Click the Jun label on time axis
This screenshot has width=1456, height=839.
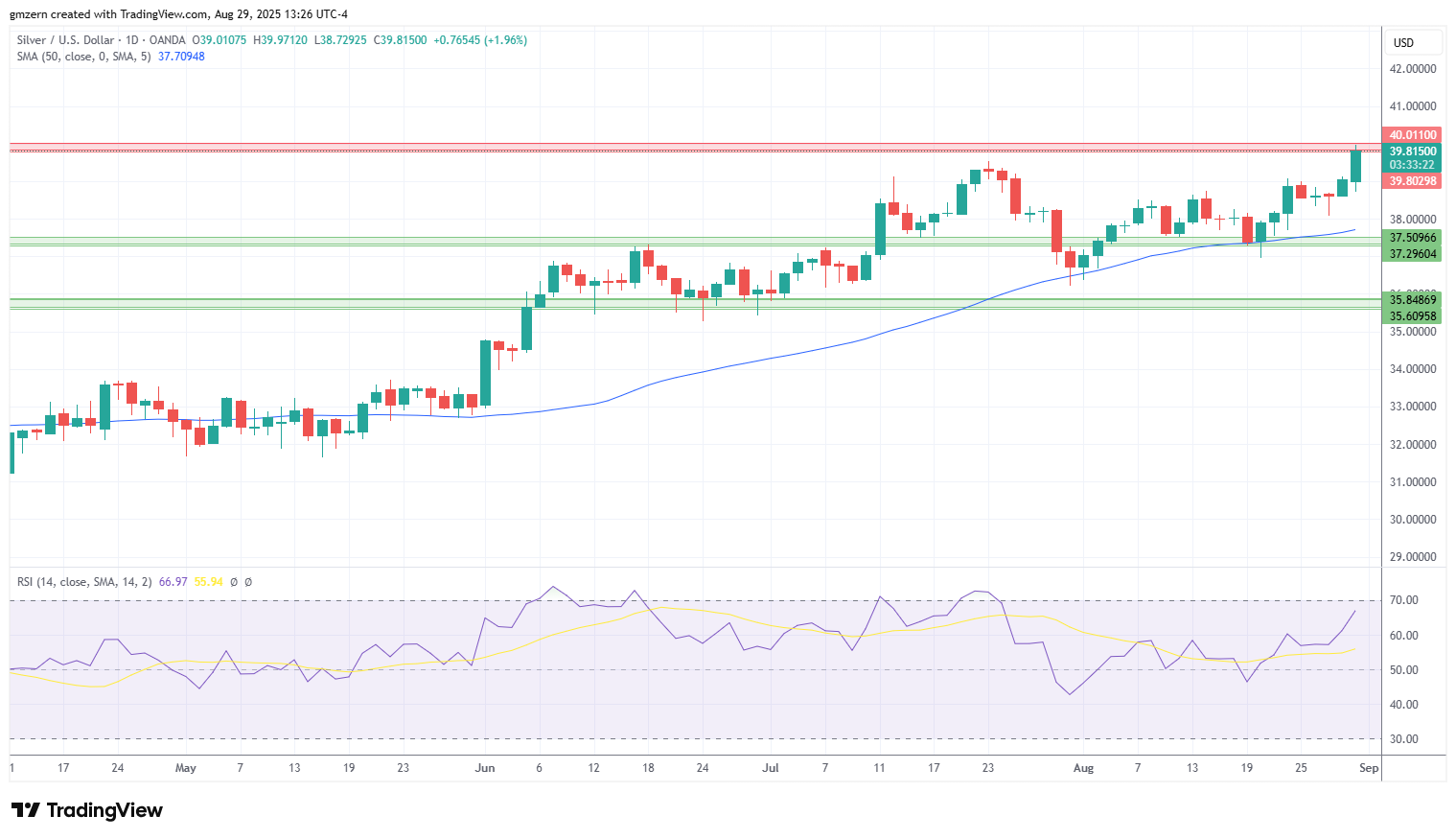pos(485,768)
